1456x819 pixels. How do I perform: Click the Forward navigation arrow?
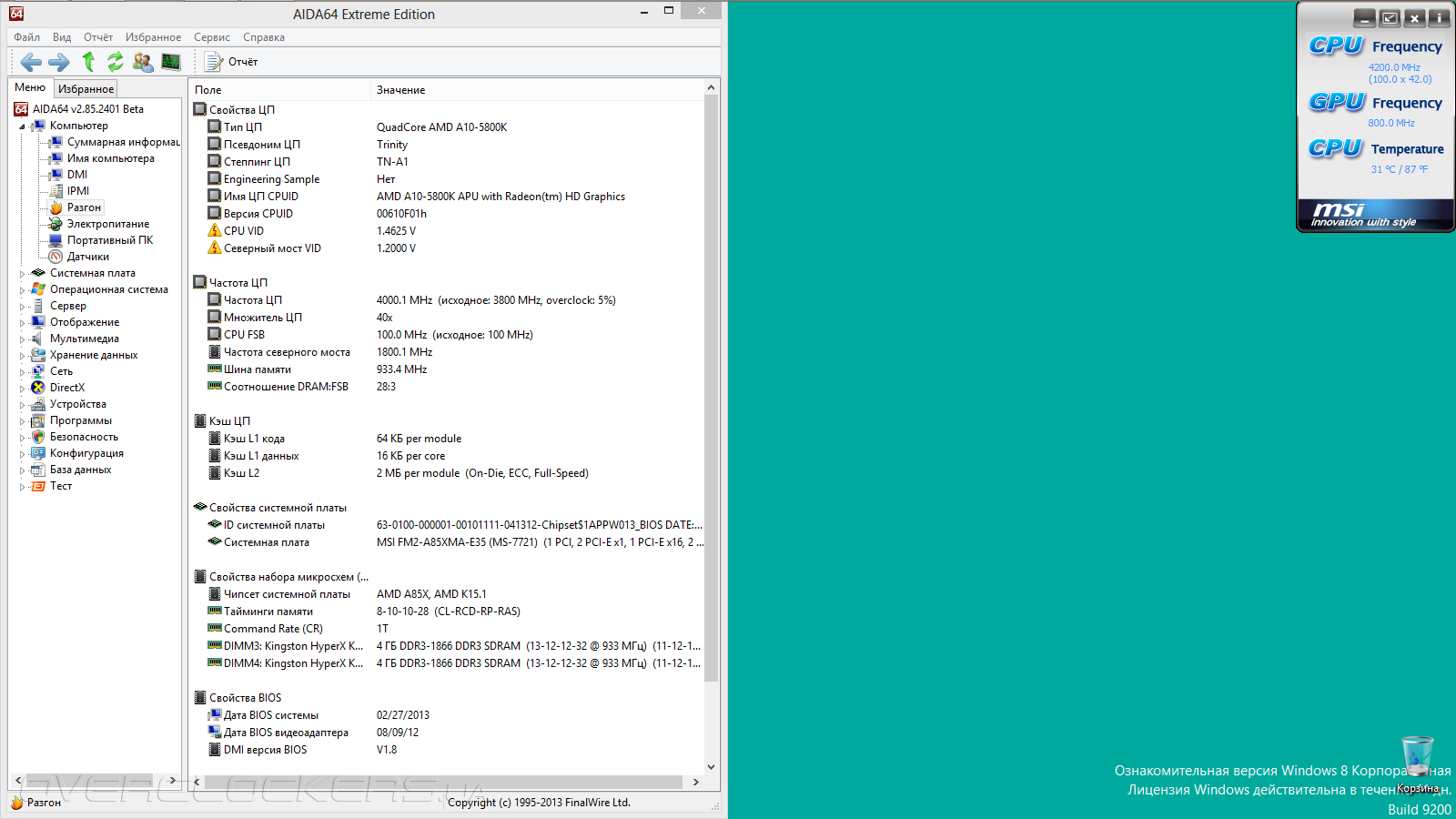[58, 62]
